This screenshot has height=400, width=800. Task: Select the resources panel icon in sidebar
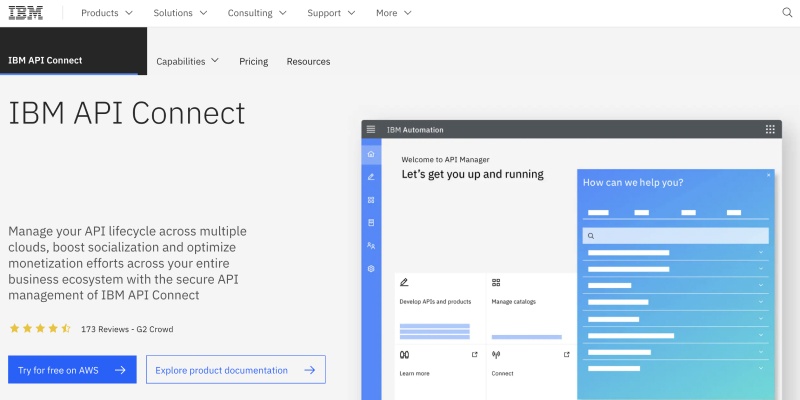click(371, 222)
